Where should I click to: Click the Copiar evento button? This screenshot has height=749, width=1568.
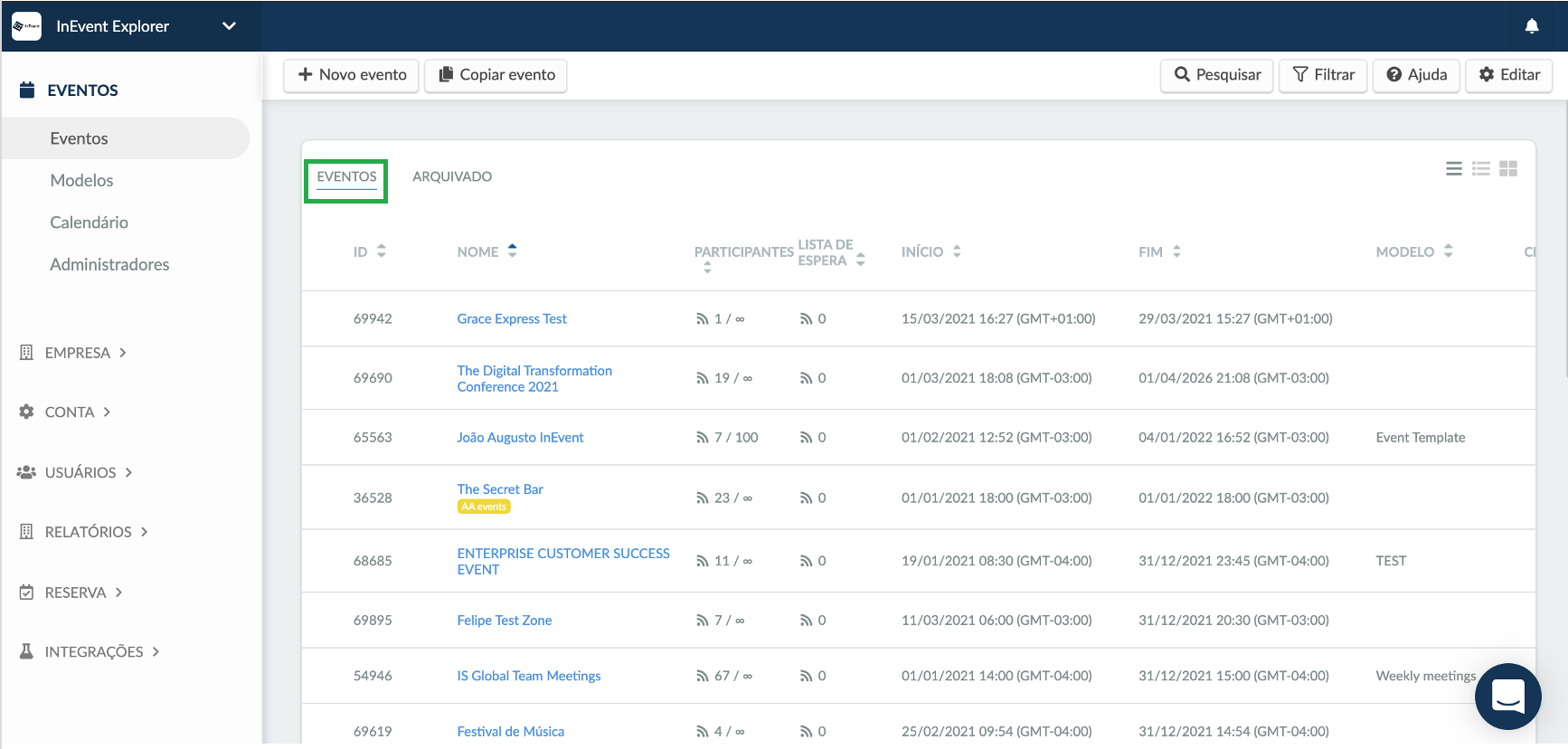tap(496, 75)
